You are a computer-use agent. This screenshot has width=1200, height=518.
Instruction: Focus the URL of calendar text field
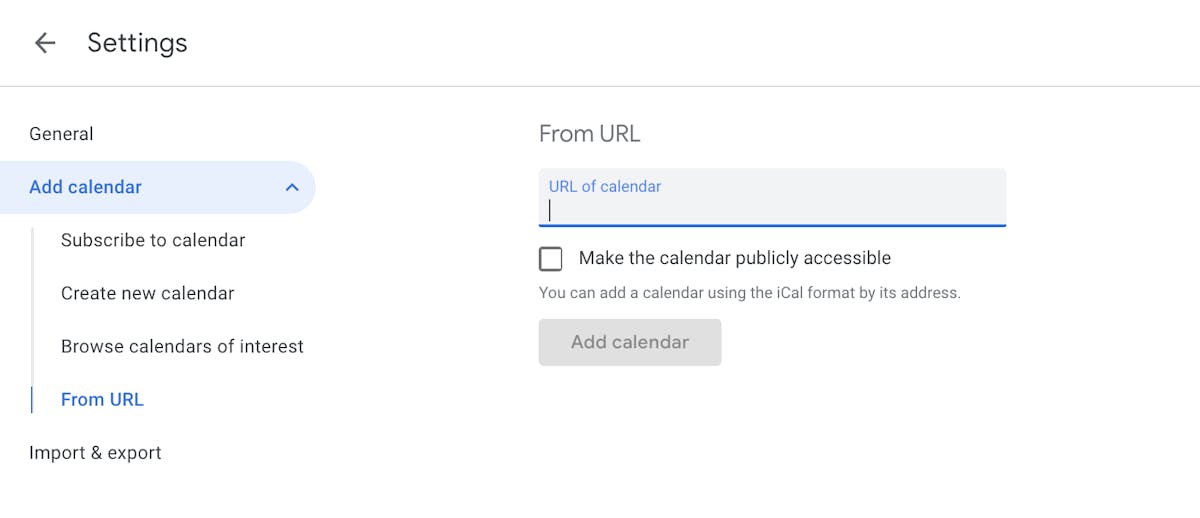772,197
